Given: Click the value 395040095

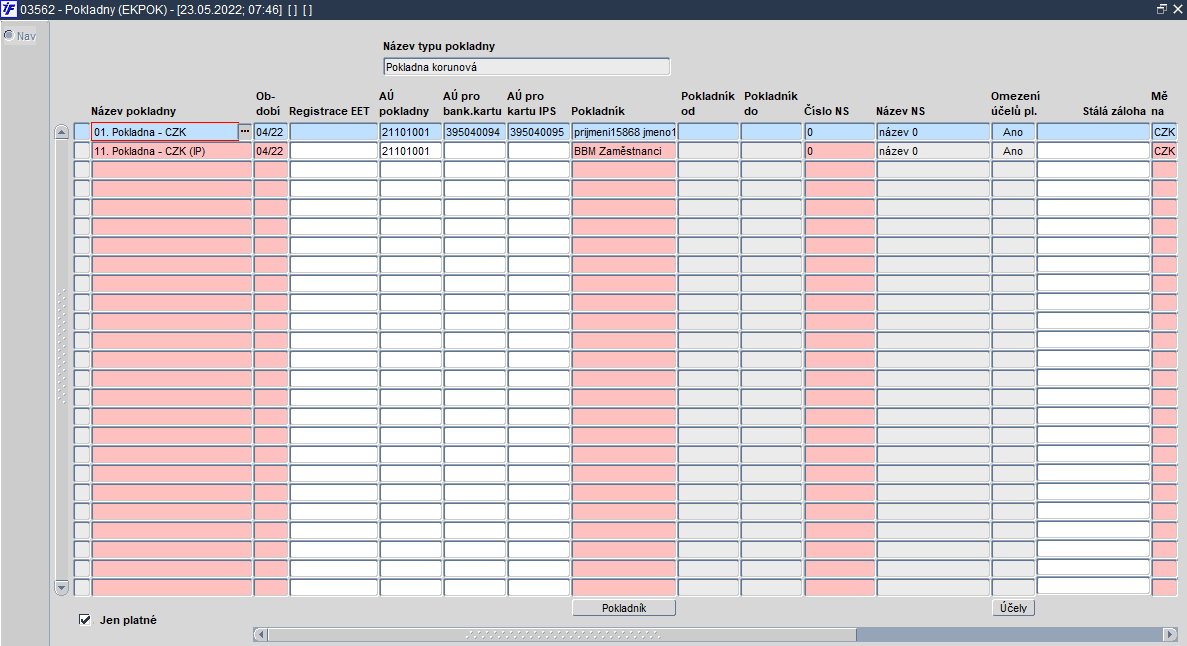Looking at the screenshot, I should click(x=538, y=132).
